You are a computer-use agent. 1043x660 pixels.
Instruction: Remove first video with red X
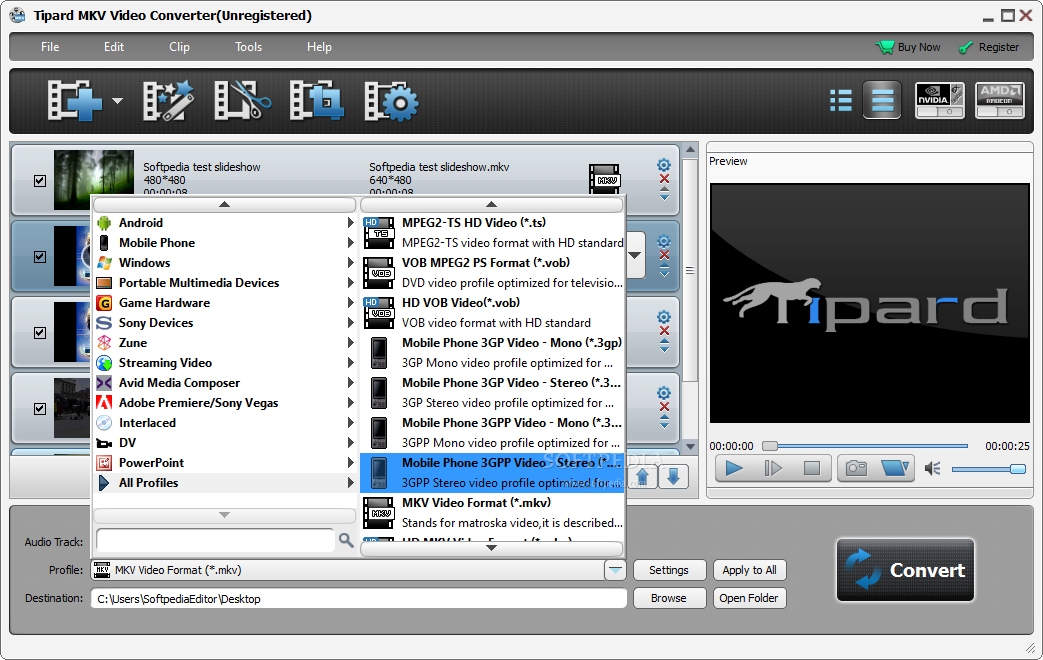tap(664, 179)
